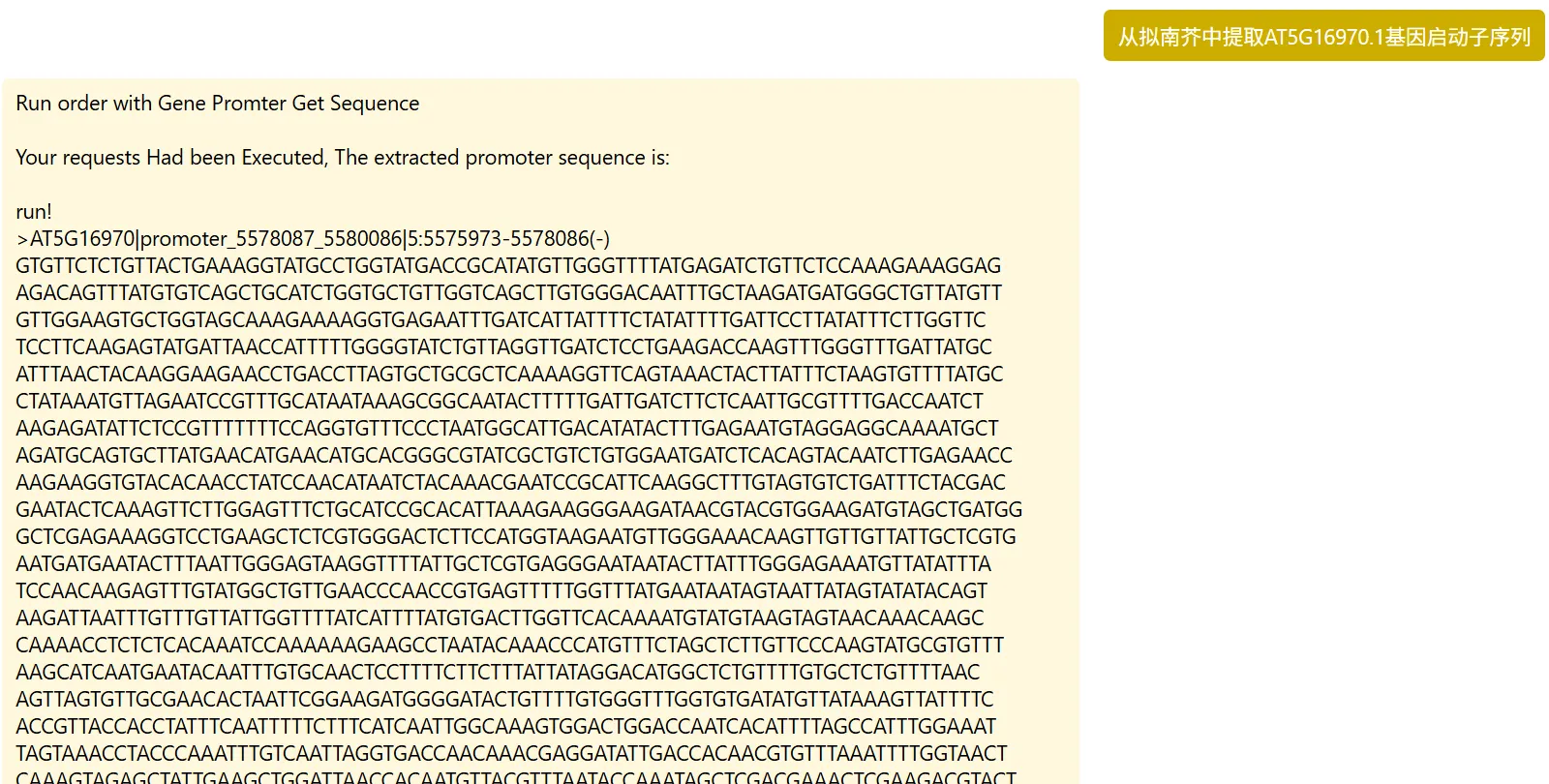Click sequence line starting with GAATACTCAAAGTTC
The image size is (1549, 784).
coord(519,510)
